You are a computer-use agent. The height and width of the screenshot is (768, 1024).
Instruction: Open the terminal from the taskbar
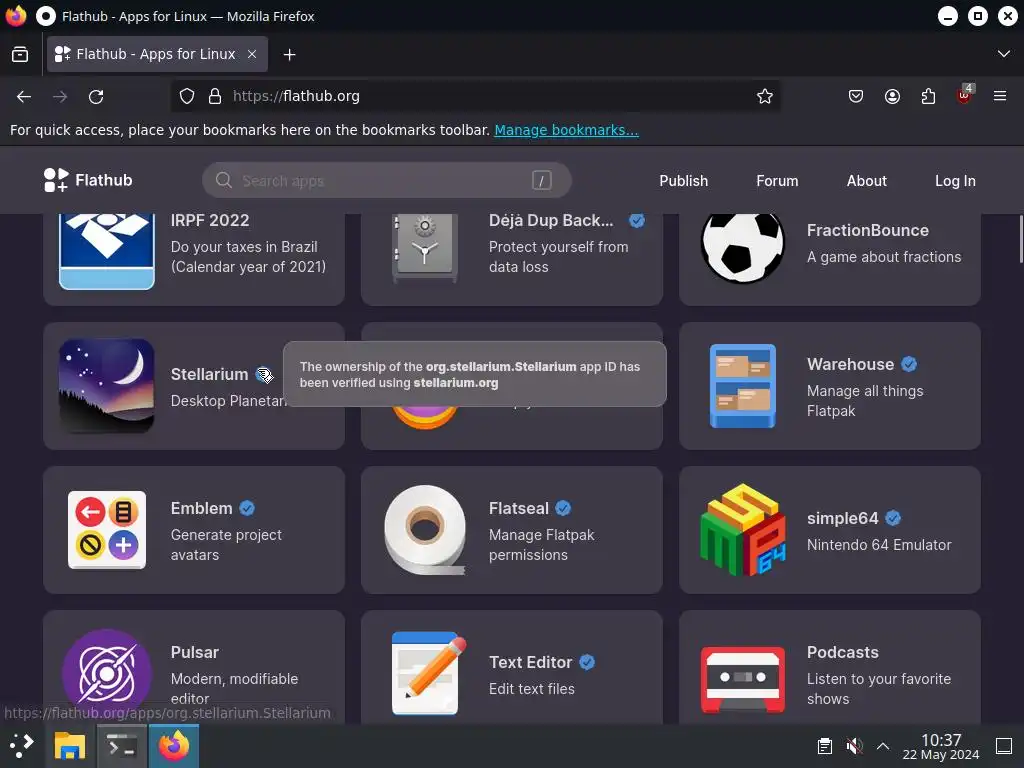(x=121, y=746)
